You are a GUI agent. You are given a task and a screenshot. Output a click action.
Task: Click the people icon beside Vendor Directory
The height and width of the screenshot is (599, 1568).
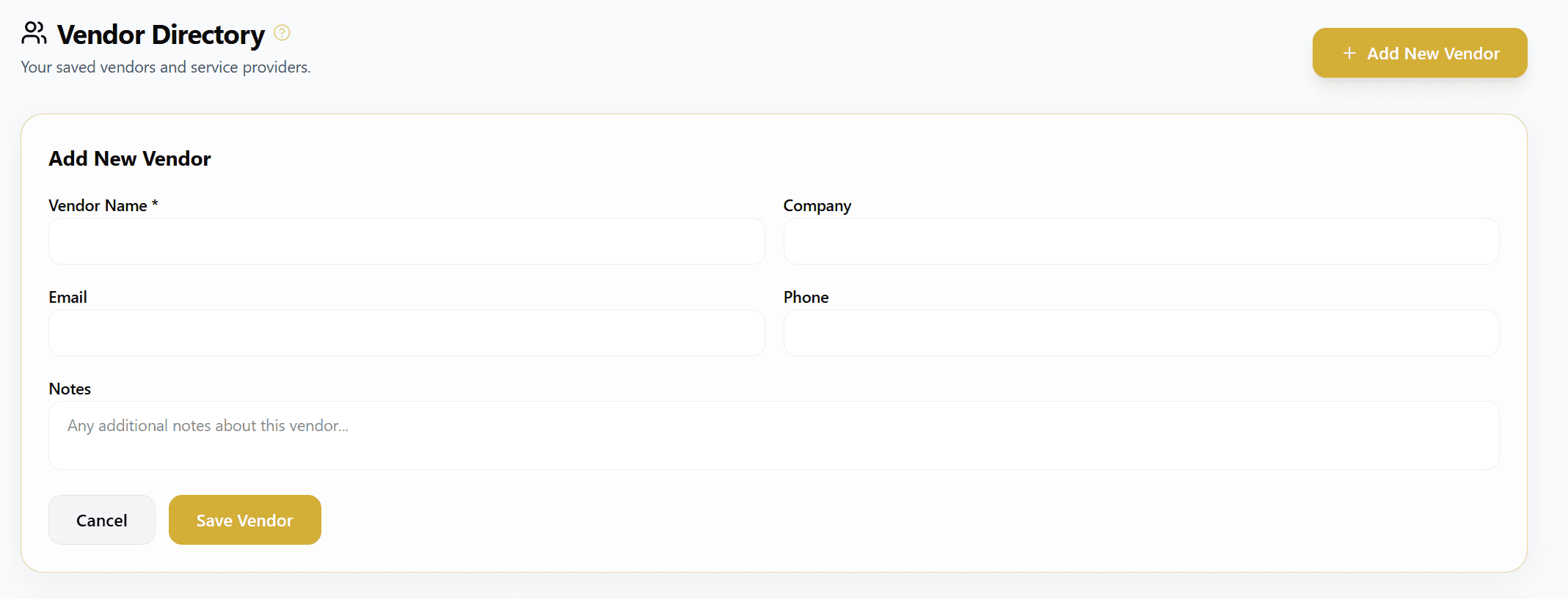[34, 33]
